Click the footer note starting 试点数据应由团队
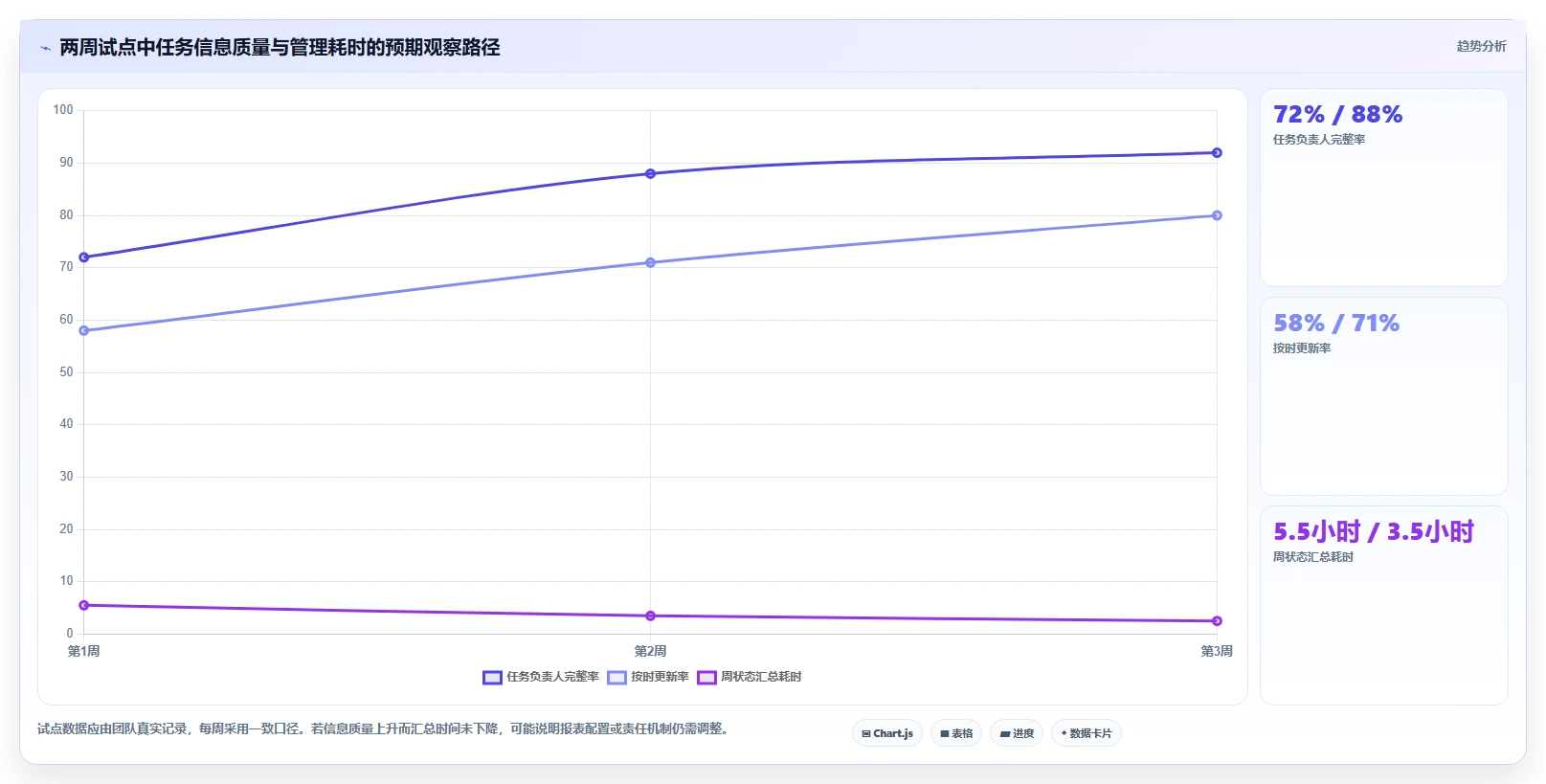This screenshot has width=1546, height=784. [x=385, y=729]
